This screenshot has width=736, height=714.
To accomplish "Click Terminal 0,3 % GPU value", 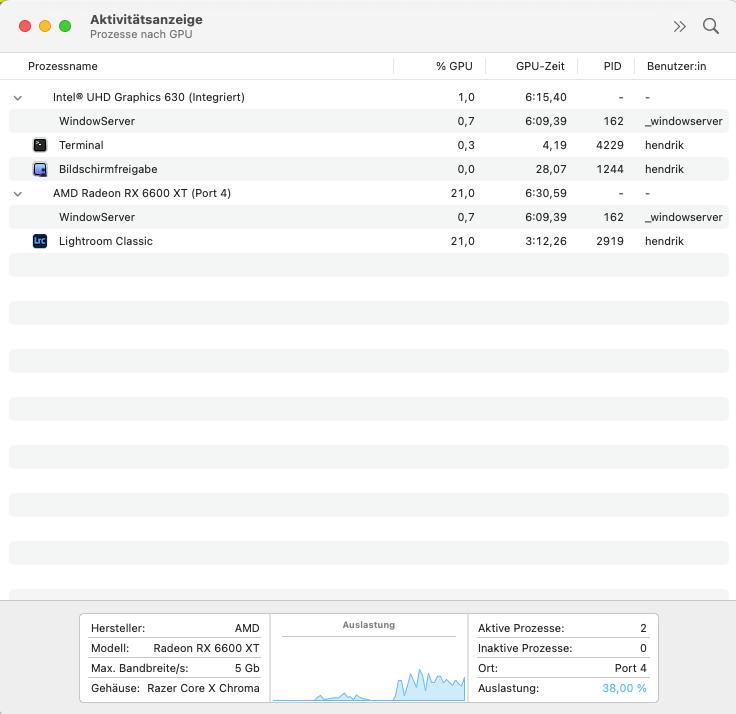I will [x=466, y=145].
